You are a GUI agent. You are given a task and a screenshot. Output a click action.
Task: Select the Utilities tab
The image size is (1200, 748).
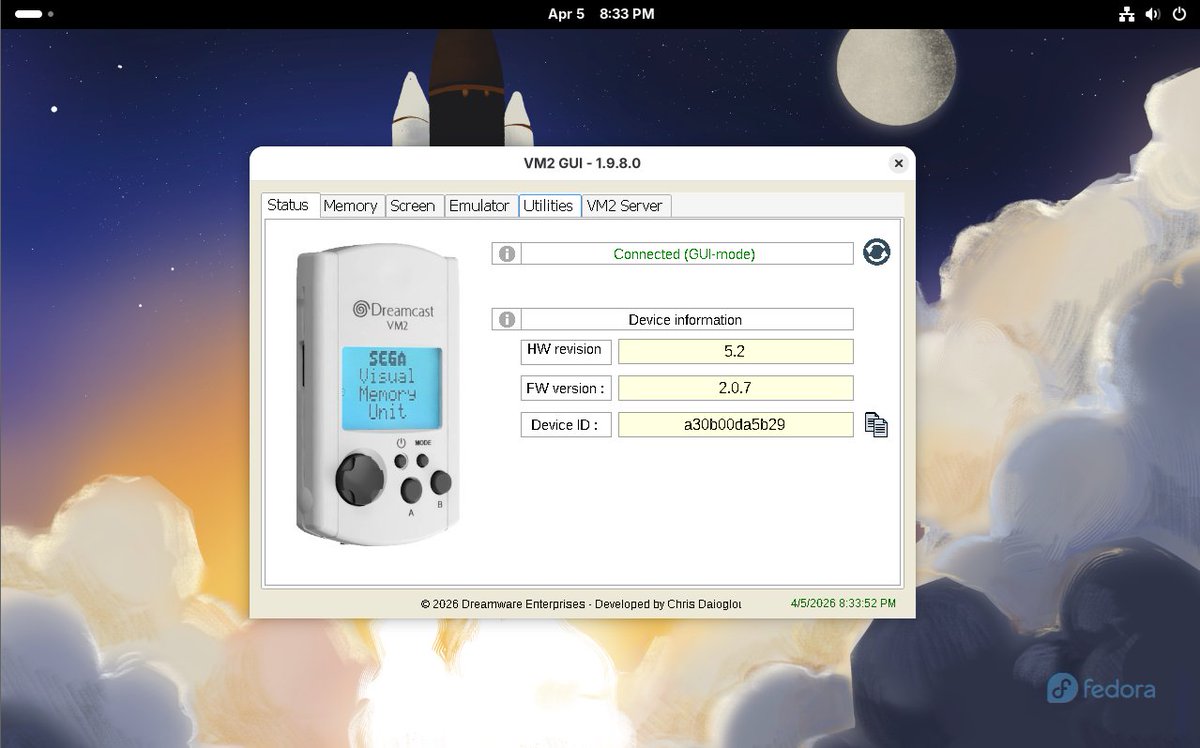[548, 206]
